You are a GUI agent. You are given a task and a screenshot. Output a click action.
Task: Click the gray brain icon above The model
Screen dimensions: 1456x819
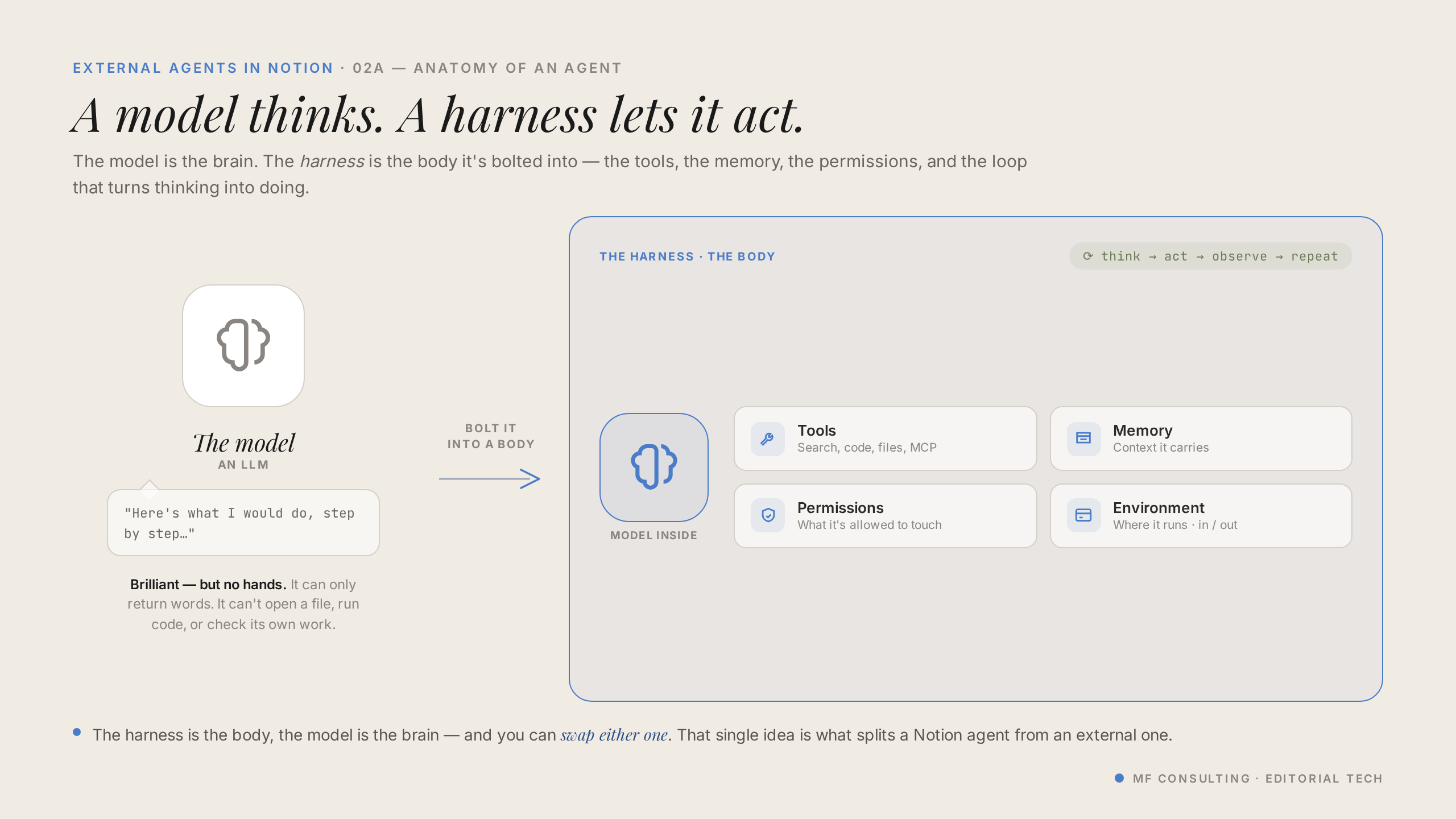tap(243, 345)
